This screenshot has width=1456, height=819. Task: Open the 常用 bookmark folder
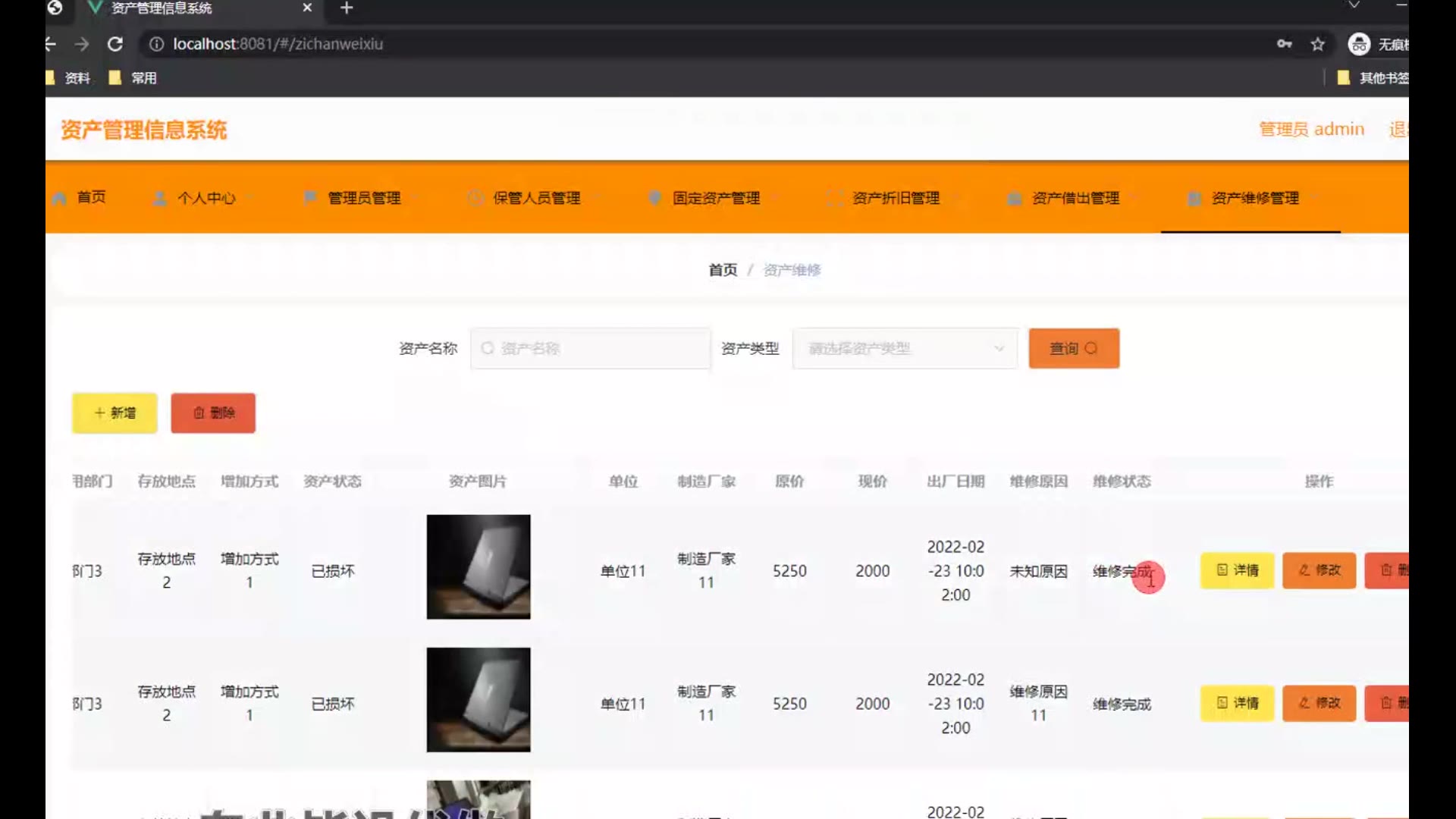133,78
